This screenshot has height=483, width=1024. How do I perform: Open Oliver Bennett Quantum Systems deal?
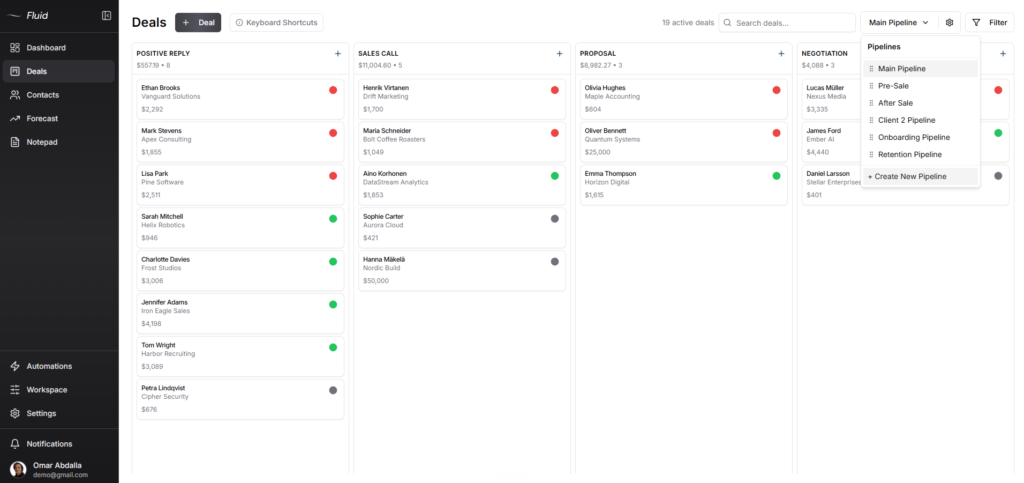(684, 142)
